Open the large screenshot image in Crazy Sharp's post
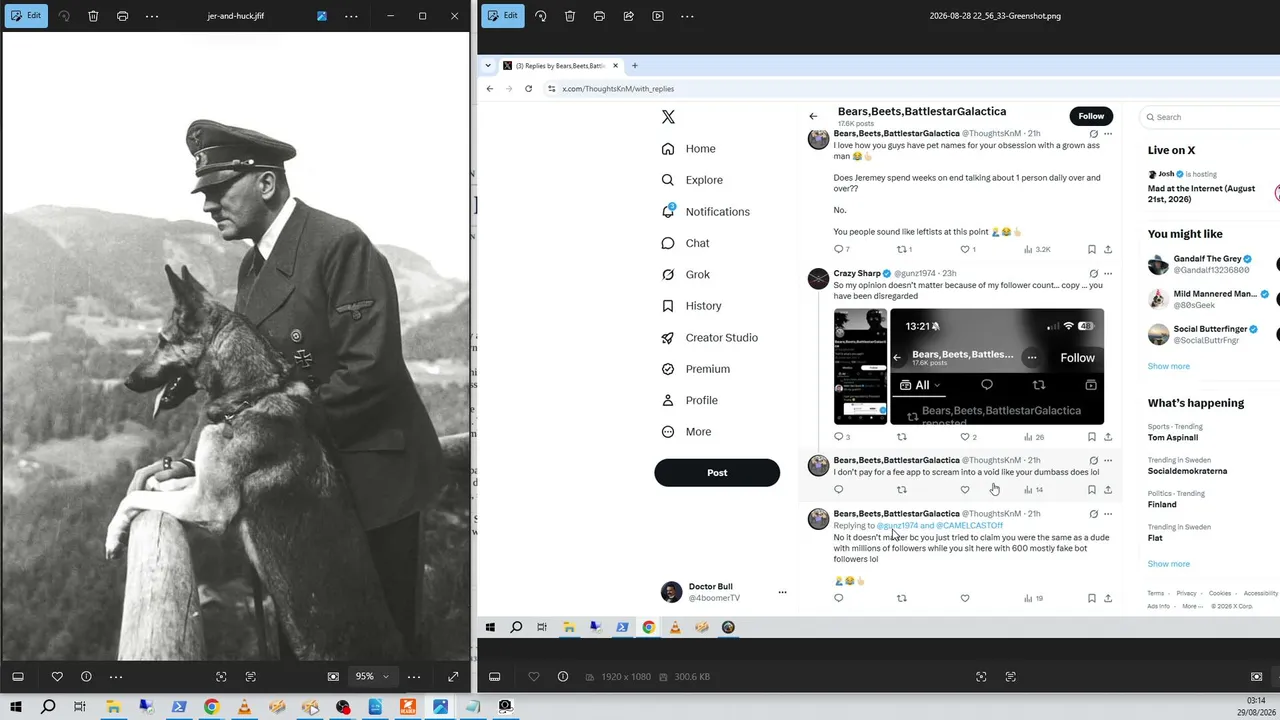The image size is (1280, 720). tap(997, 366)
